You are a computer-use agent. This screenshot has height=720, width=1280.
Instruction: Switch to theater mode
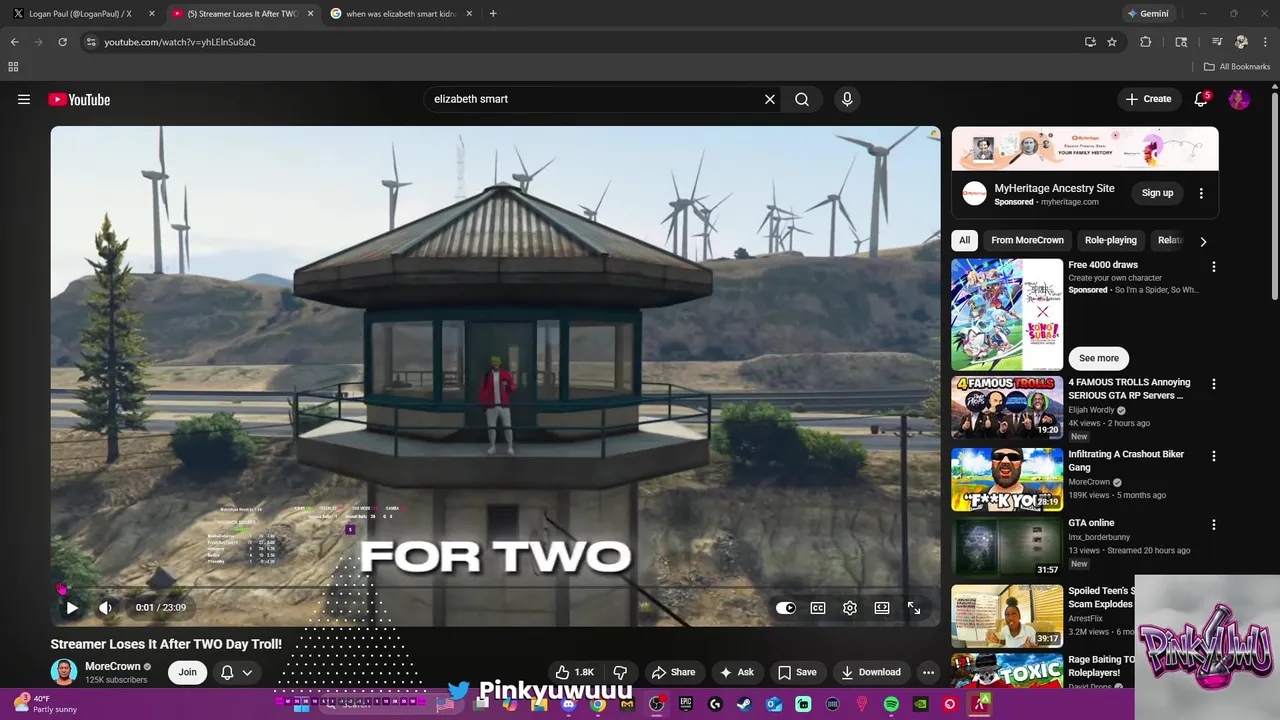click(x=882, y=607)
